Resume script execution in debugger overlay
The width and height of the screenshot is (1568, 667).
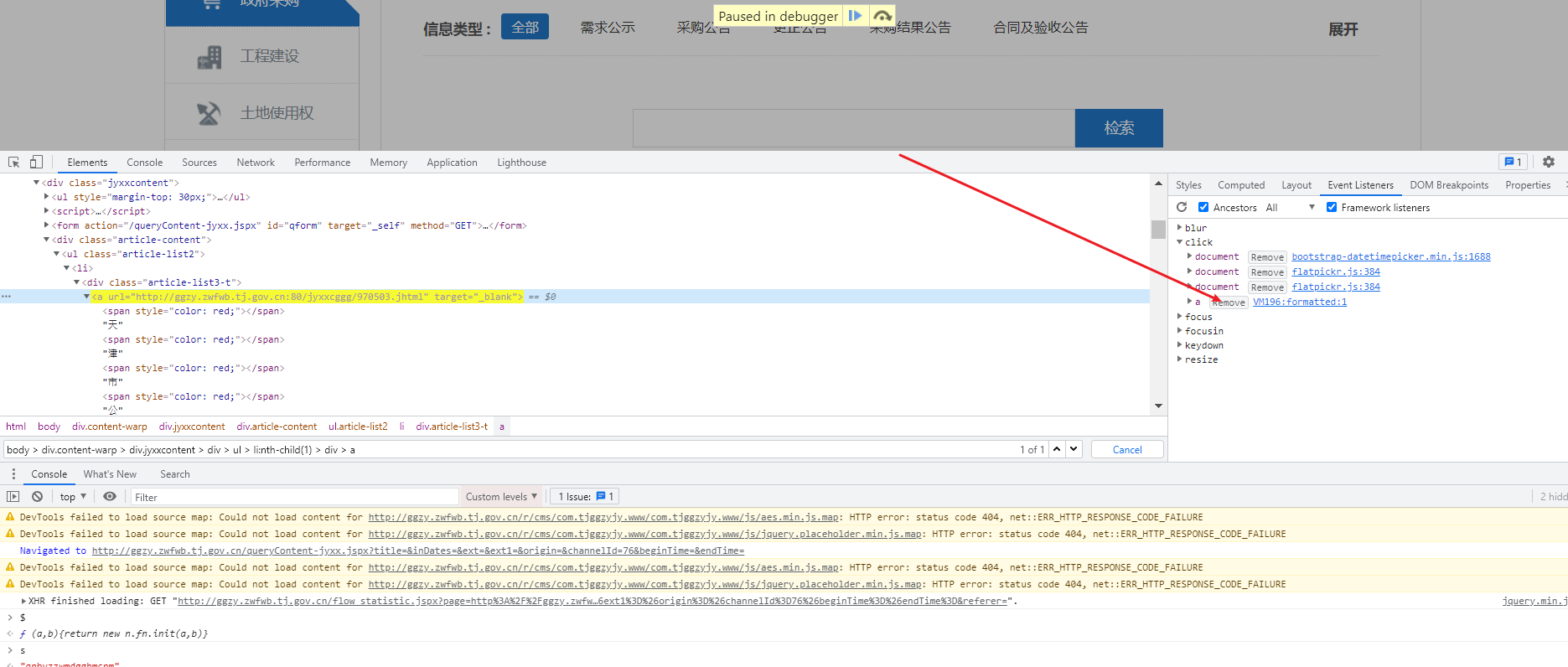(x=854, y=16)
